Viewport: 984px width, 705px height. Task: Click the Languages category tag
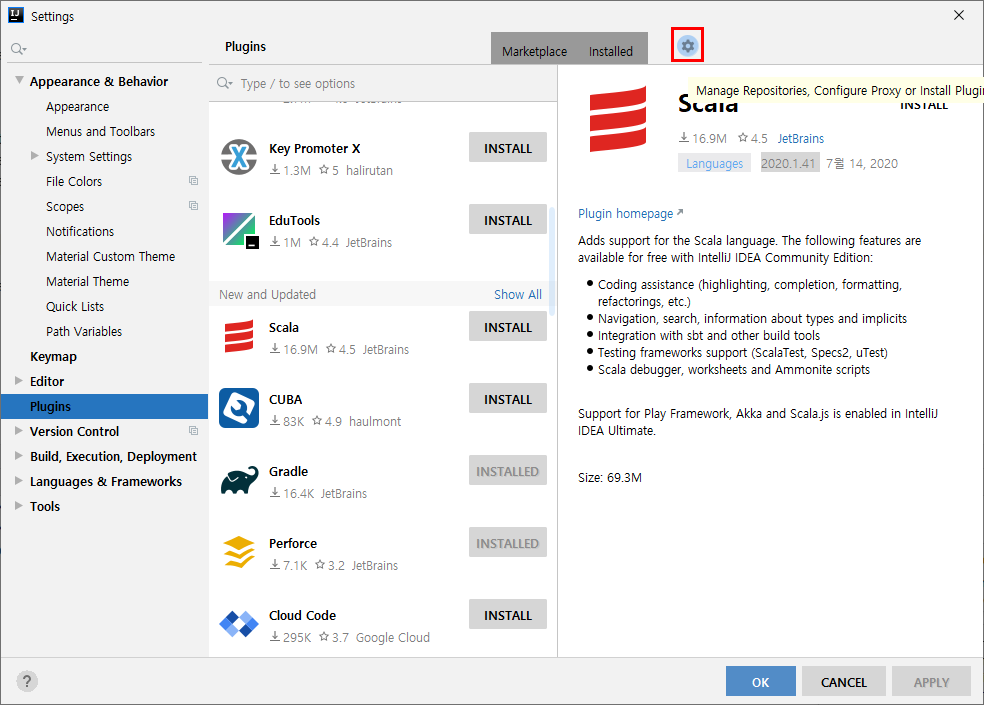(x=714, y=163)
